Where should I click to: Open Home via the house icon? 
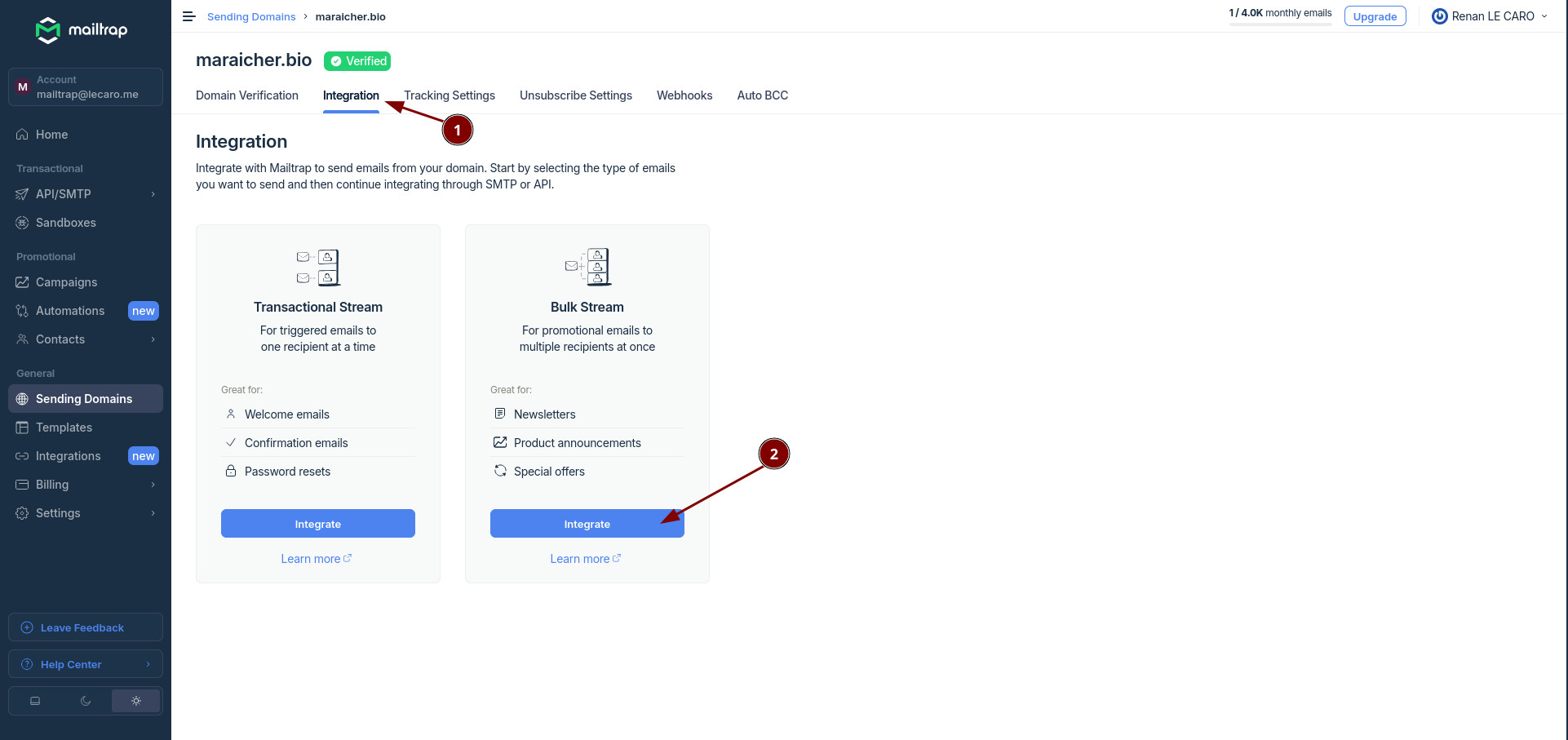(22, 135)
